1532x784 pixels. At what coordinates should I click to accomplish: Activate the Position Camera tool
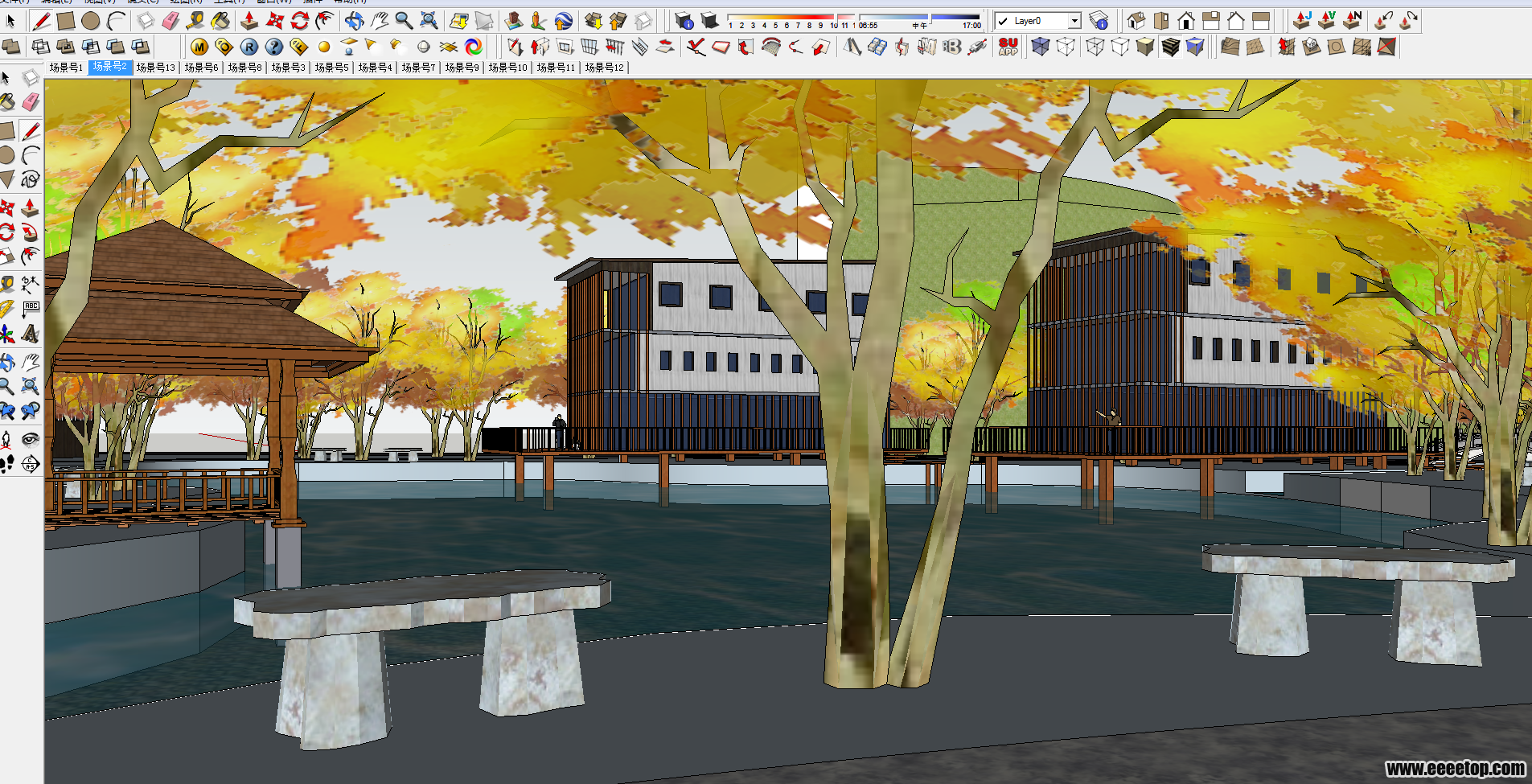coord(7,439)
